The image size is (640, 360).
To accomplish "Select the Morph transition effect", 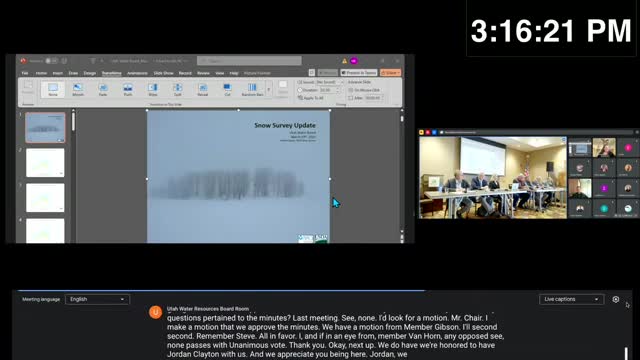I will [78, 89].
